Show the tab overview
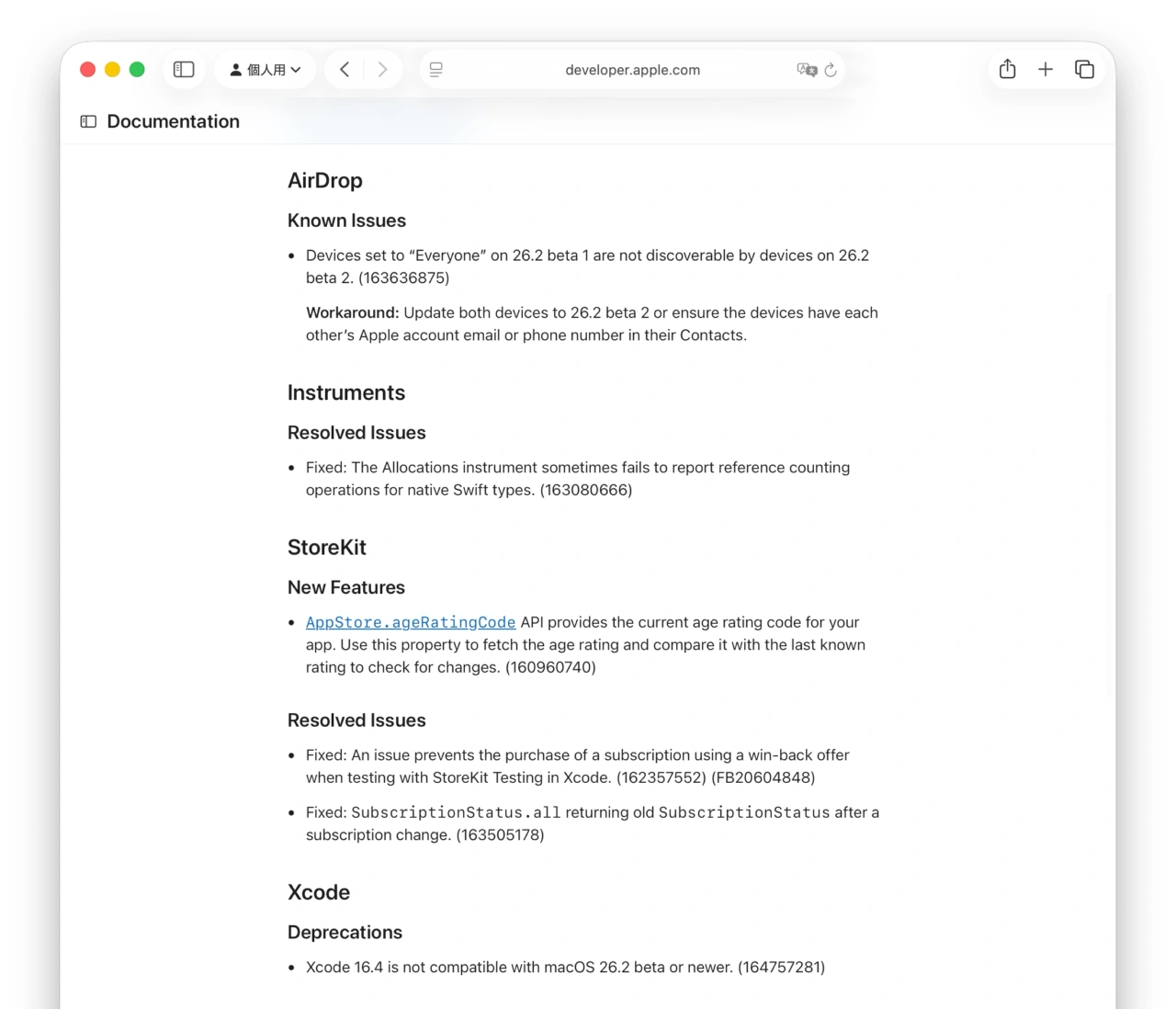 1084,69
